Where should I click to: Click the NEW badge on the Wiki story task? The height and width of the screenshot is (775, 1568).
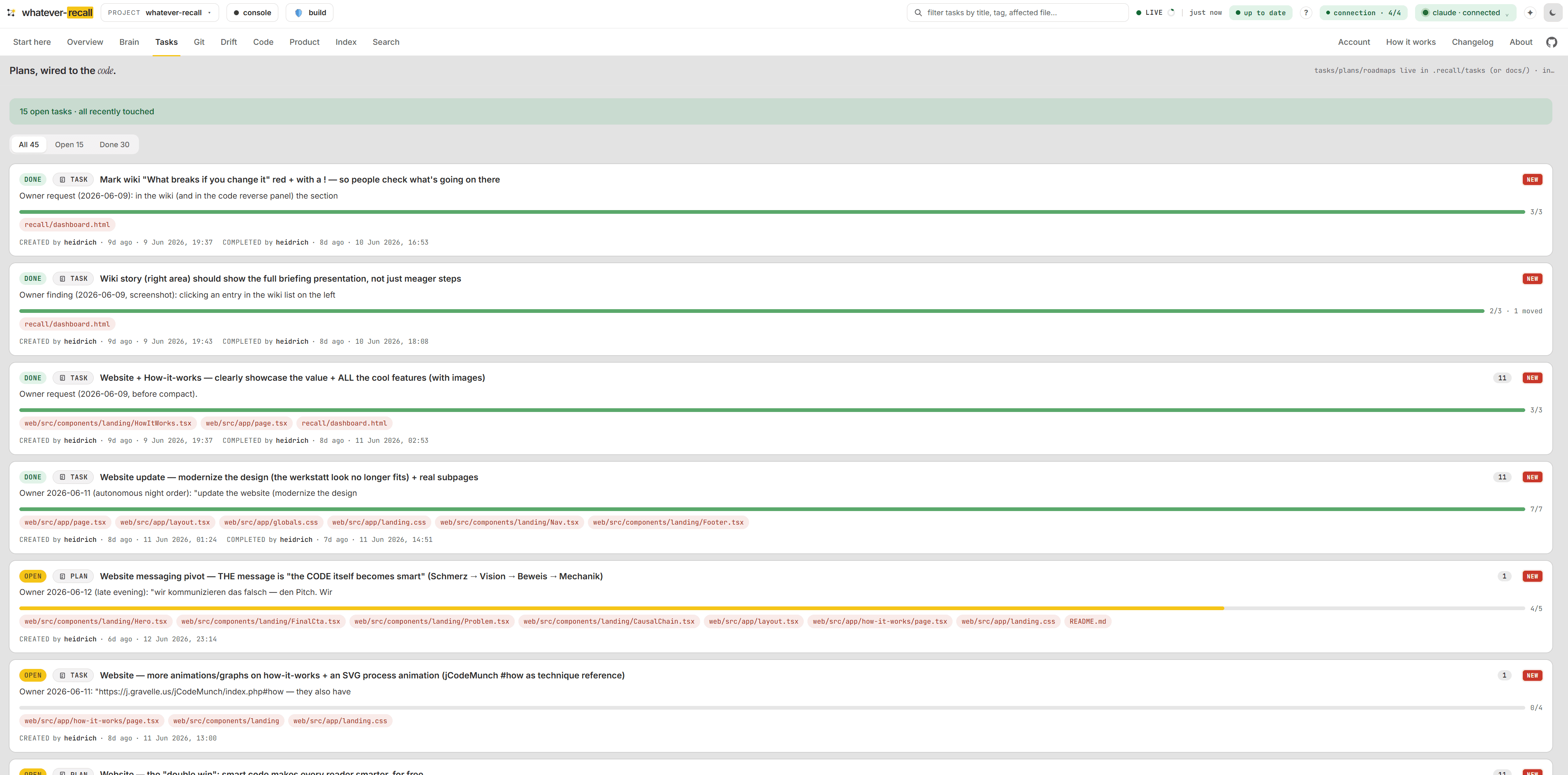[x=1532, y=279]
